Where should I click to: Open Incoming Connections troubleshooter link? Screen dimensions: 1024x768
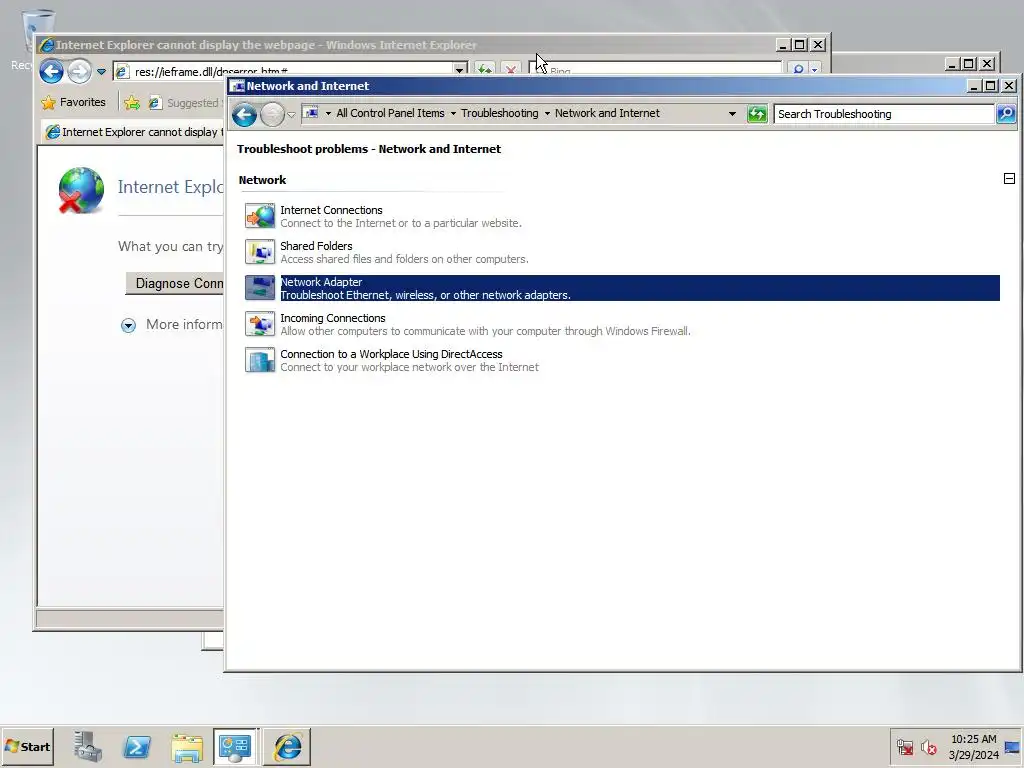pyautogui.click(x=333, y=318)
